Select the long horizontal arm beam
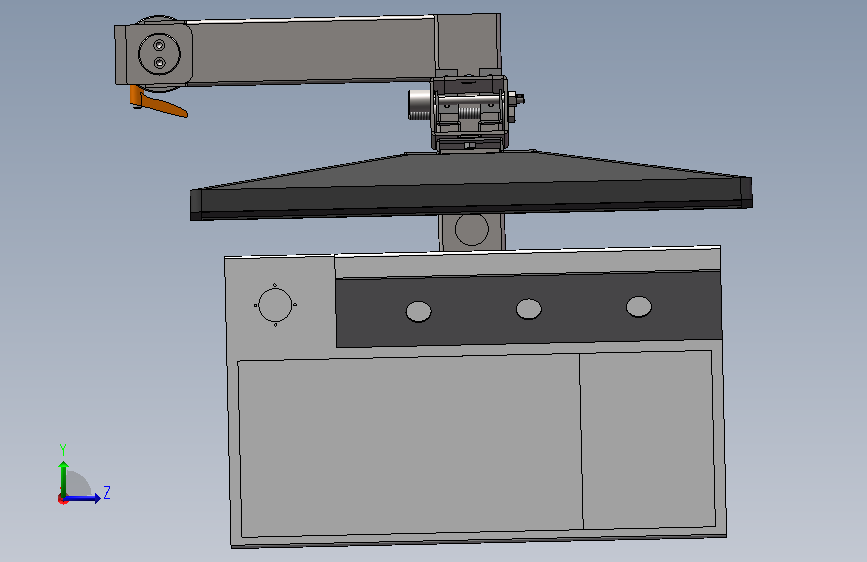867x562 pixels. (x=313, y=51)
